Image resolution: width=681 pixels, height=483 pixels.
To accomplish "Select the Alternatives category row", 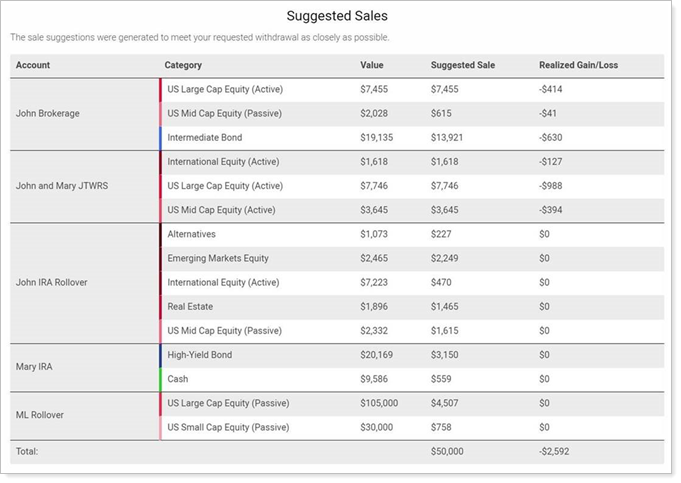I will 194,234.
